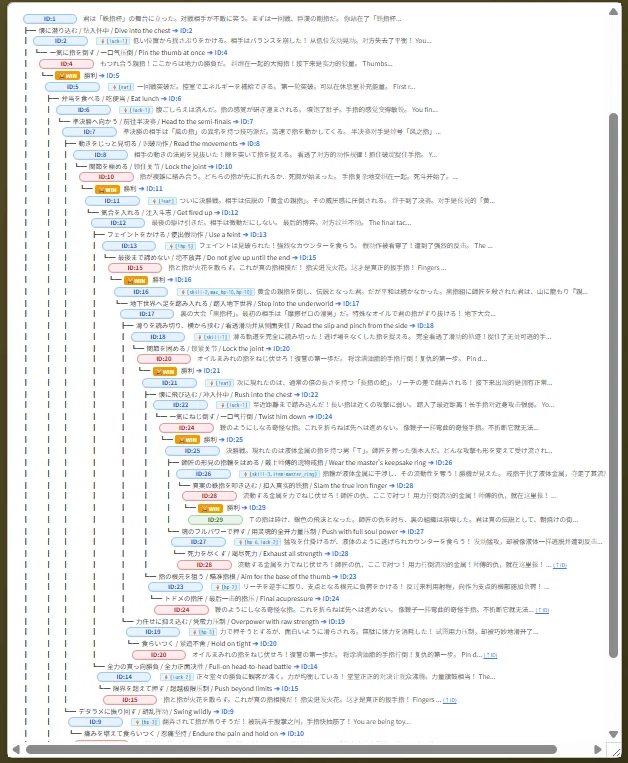Click the vertical scrollbar thumb
This screenshot has height=763, width=628.
pyautogui.click(x=613, y=385)
